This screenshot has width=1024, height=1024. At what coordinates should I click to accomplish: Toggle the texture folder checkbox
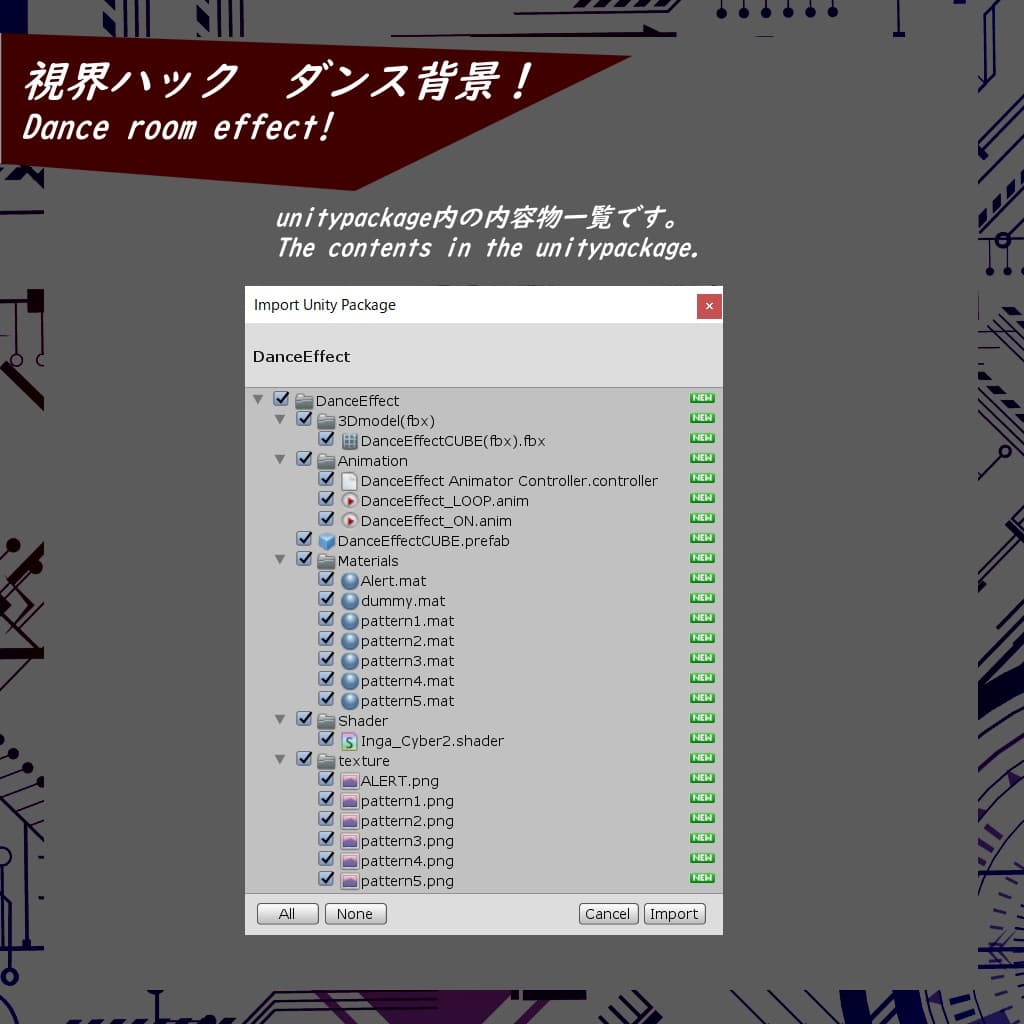click(304, 759)
